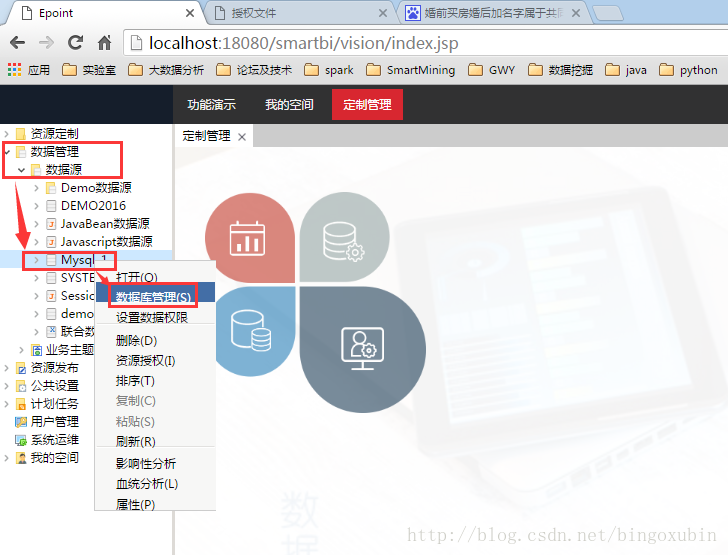Click the browser forward arrow
The width and height of the screenshot is (728, 555).
[x=46, y=43]
